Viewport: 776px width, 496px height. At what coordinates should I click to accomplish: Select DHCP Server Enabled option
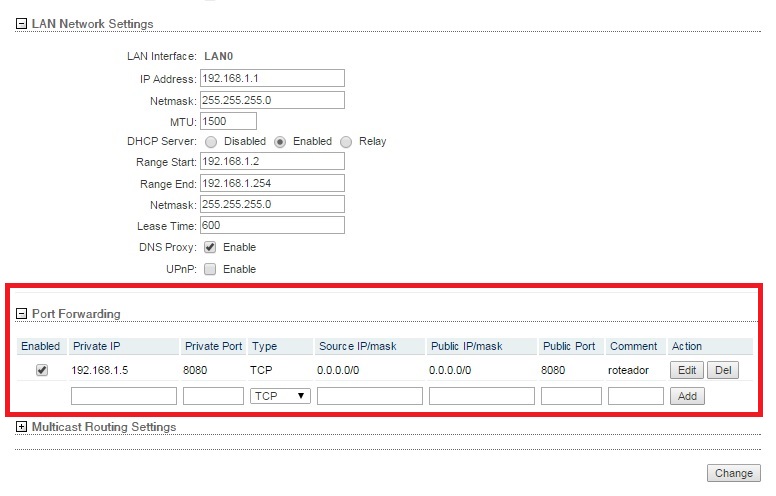pyautogui.click(x=280, y=142)
